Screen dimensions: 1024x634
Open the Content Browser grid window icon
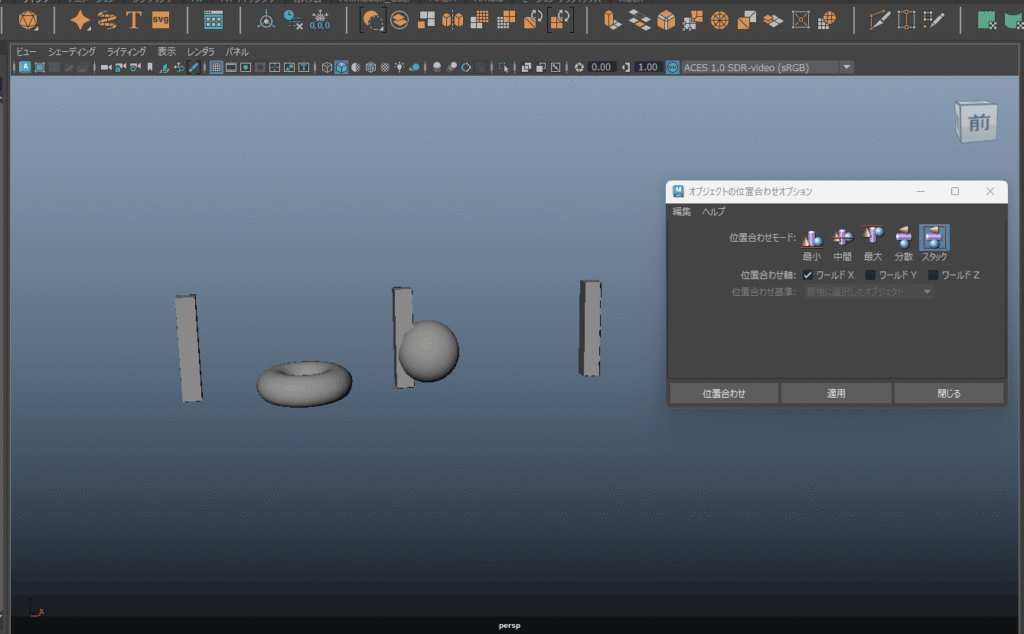tap(213, 20)
